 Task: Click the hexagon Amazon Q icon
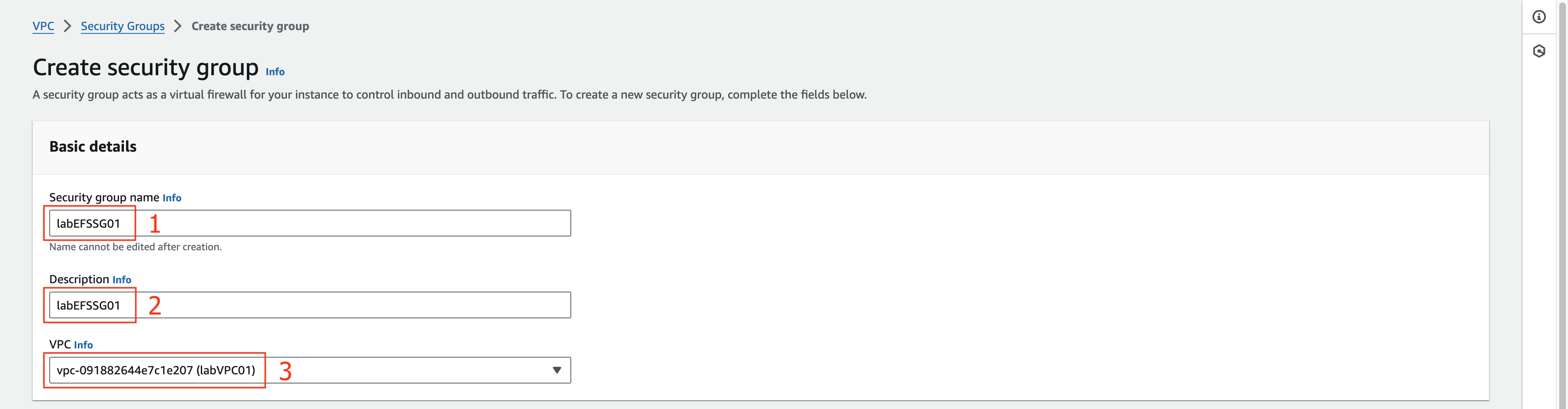pyautogui.click(x=1539, y=51)
